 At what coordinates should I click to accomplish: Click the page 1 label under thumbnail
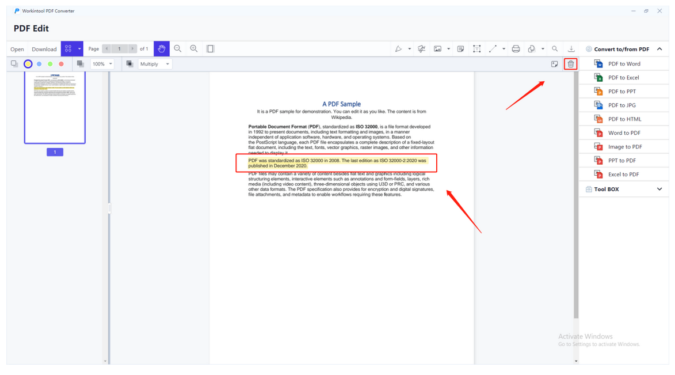[55, 152]
